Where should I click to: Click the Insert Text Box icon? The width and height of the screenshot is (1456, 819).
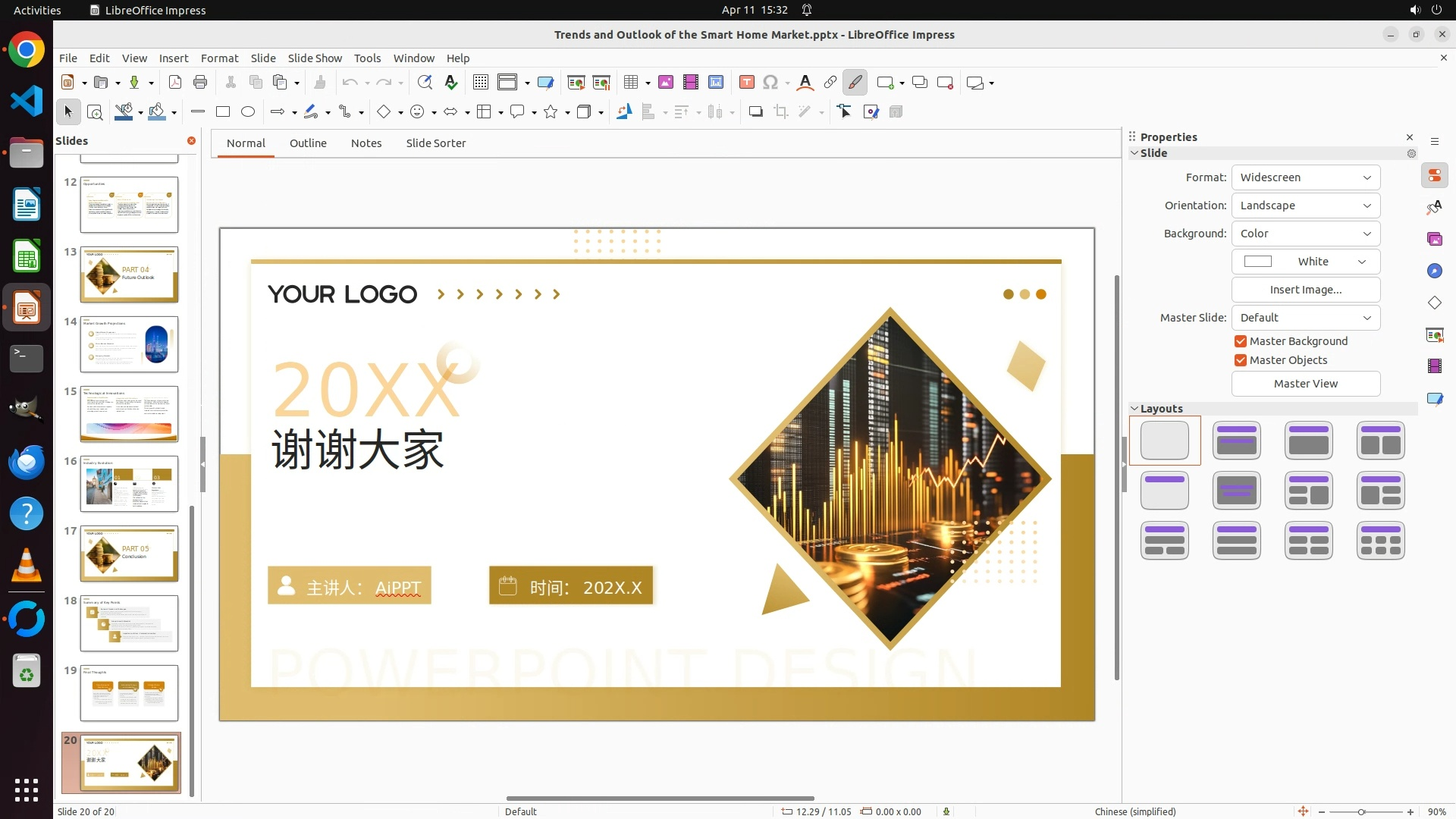click(746, 83)
